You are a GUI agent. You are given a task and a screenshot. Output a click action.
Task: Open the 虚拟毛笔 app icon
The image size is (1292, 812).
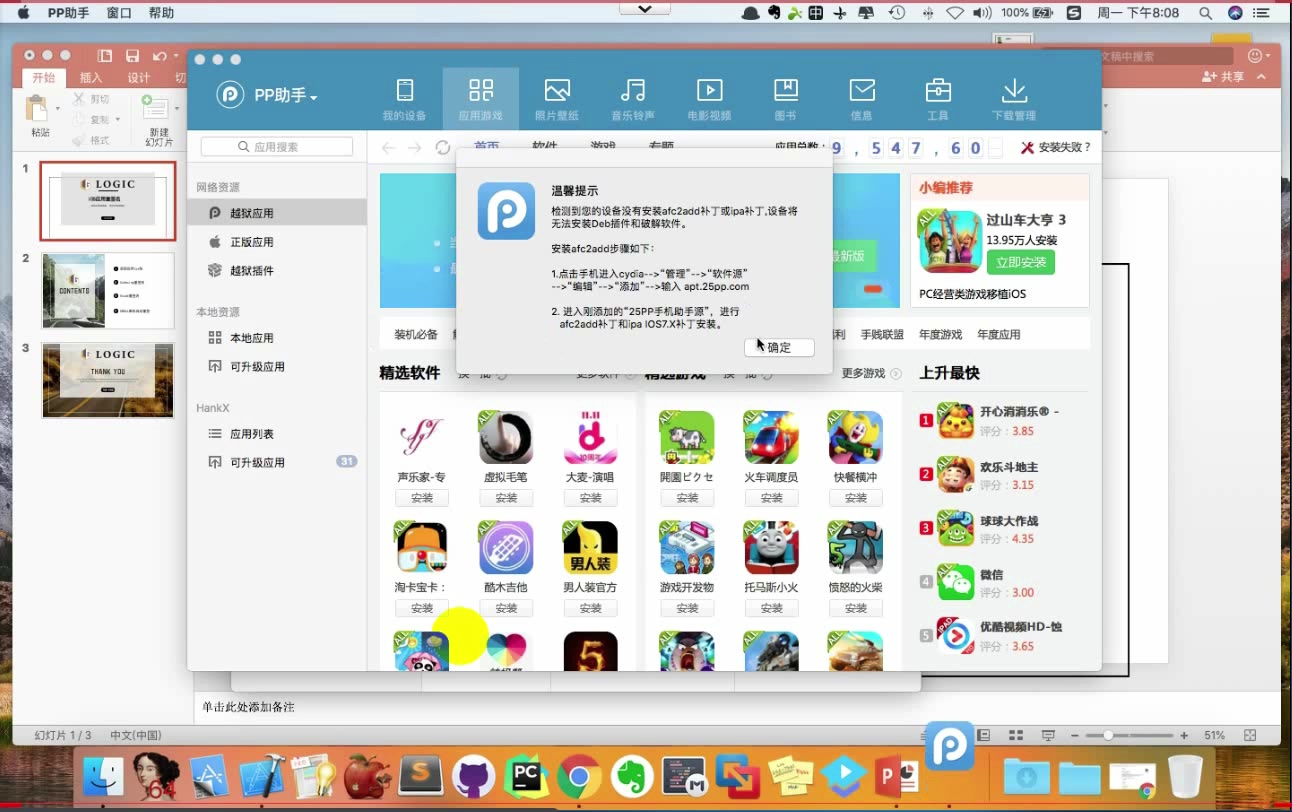506,438
